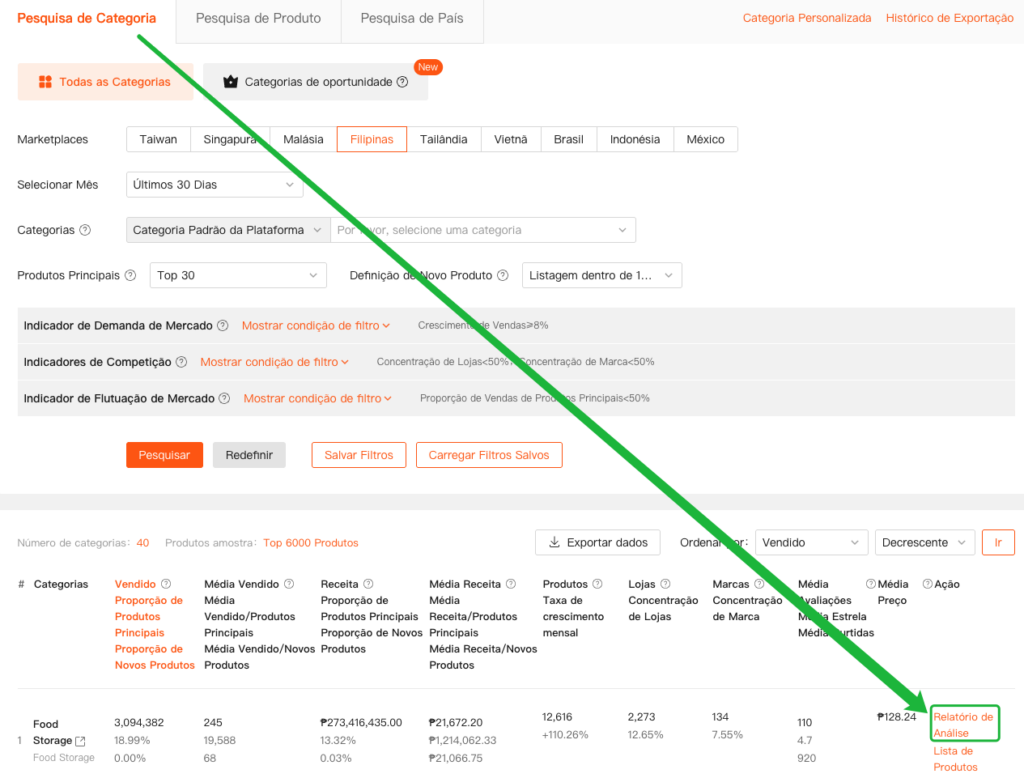Viewport: 1024px width, 778px height.
Task: Click help icon next to Categorias label
Action: pos(85,230)
